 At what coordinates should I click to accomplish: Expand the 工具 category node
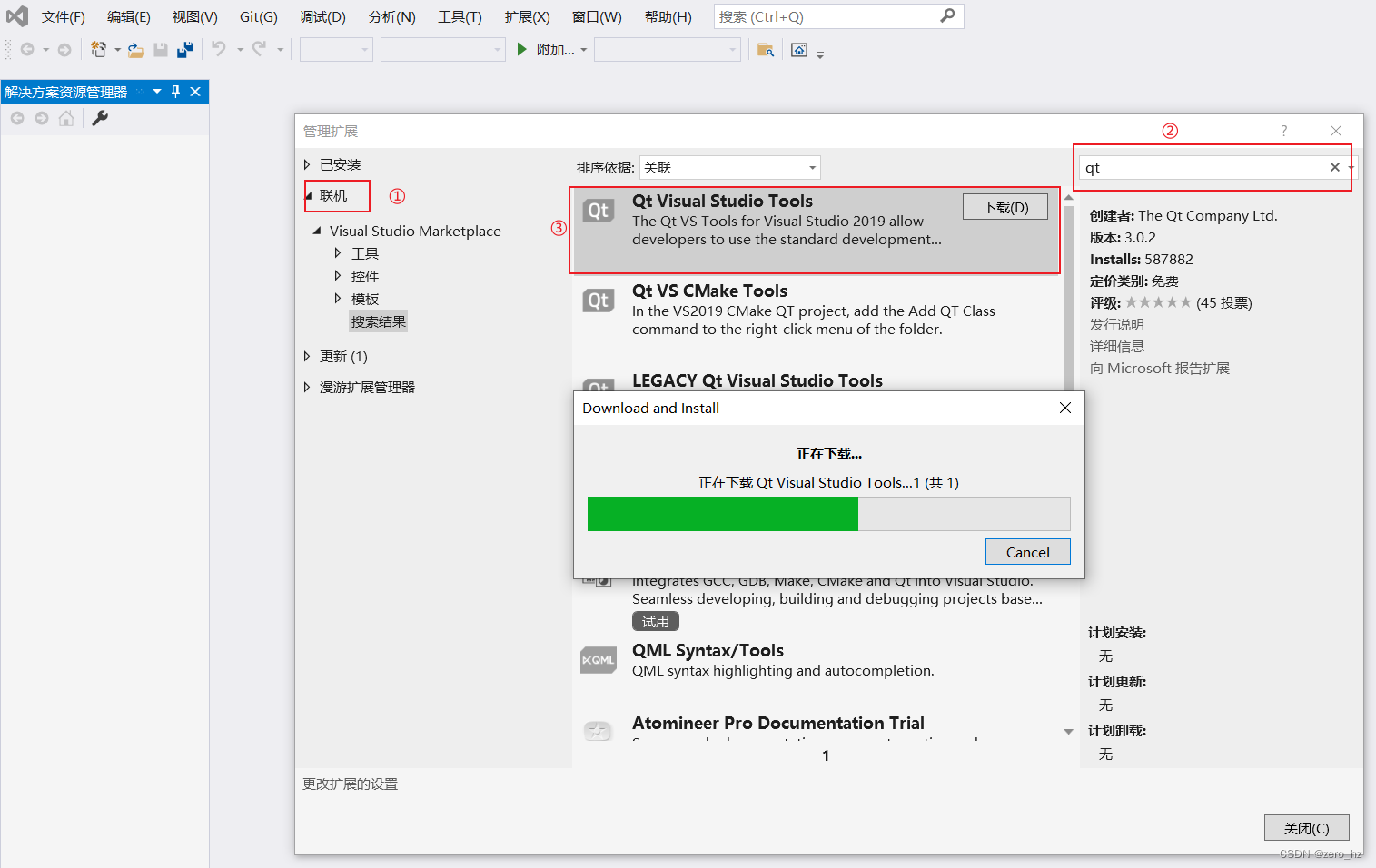tap(338, 253)
